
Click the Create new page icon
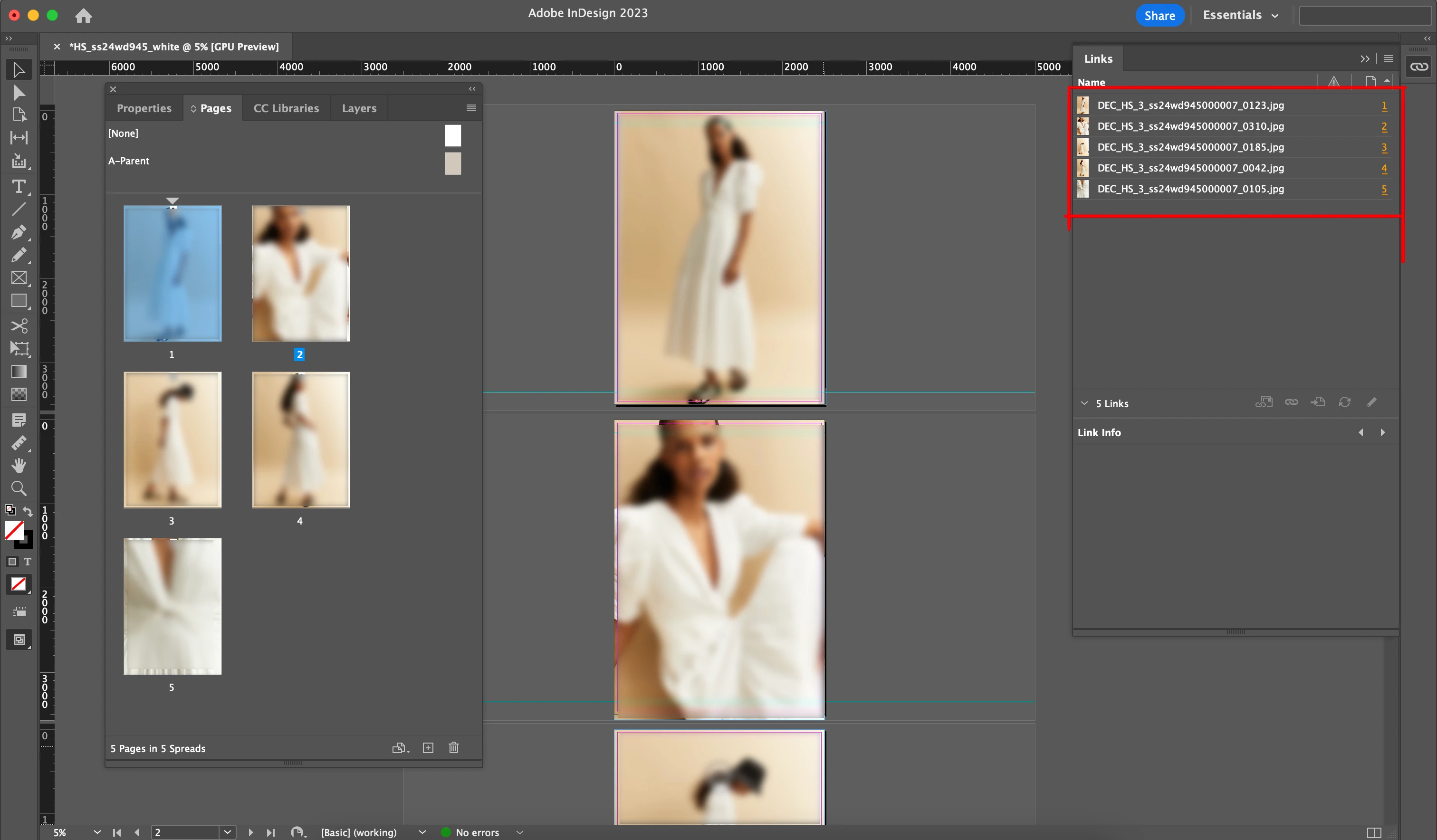click(428, 748)
